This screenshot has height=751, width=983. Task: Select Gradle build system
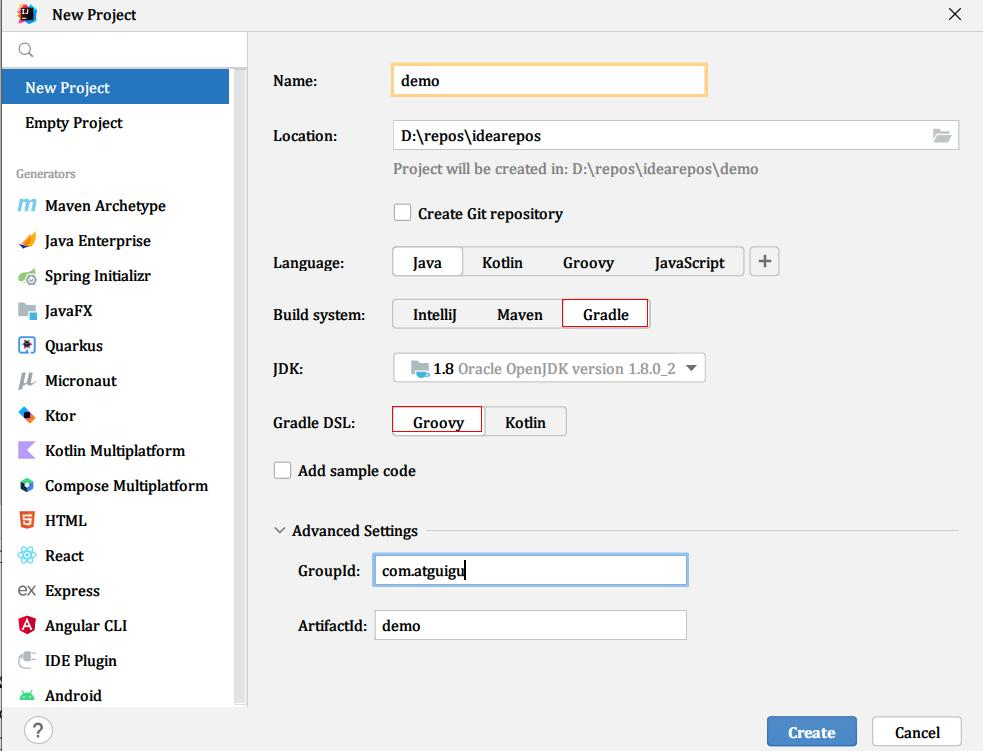[x=606, y=314]
